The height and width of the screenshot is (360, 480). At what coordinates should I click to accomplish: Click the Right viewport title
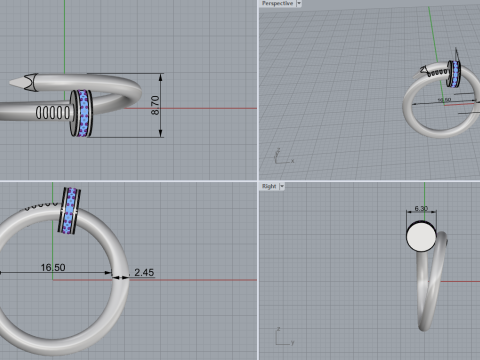tap(269, 186)
